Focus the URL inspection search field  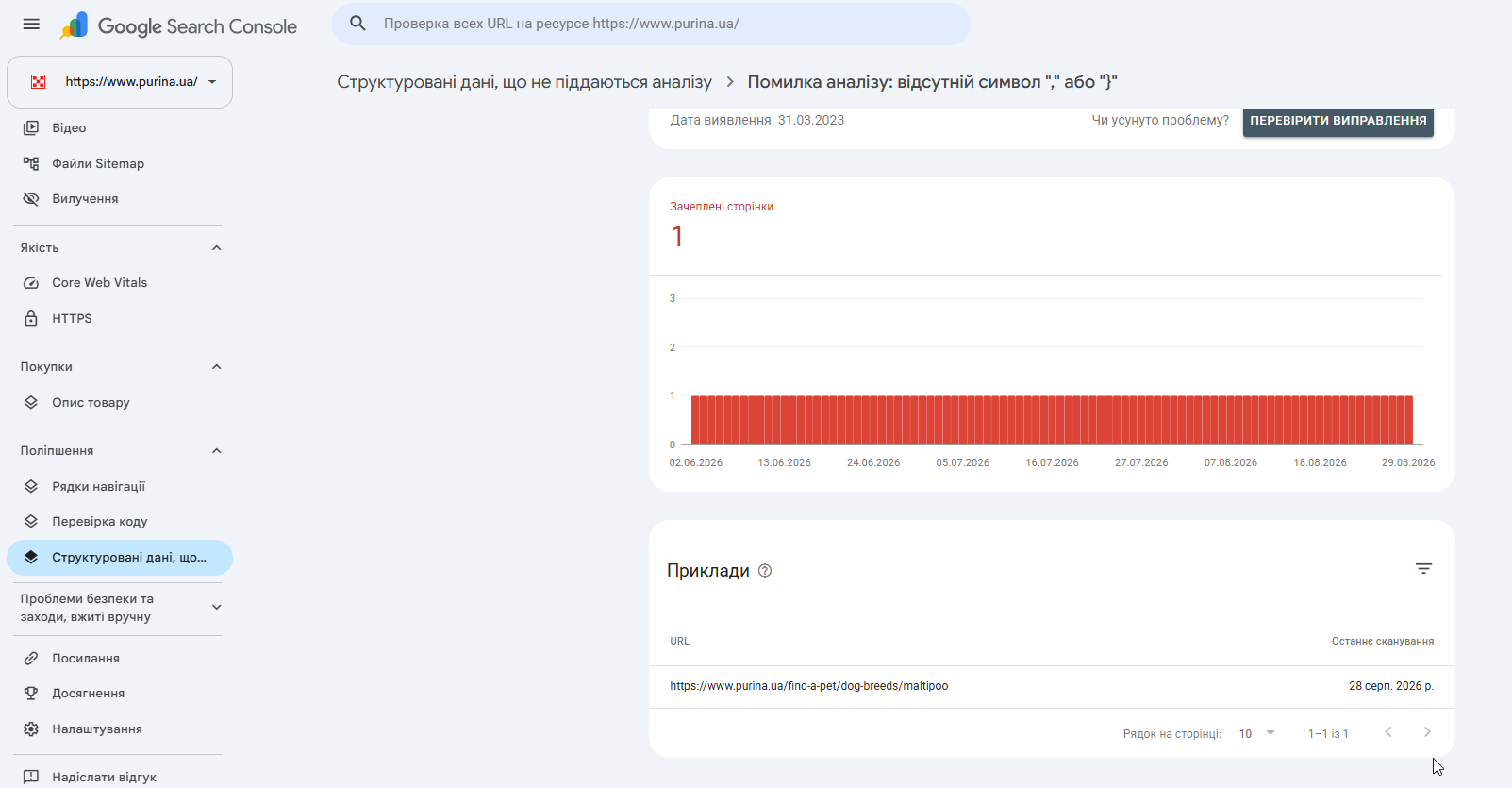(651, 24)
